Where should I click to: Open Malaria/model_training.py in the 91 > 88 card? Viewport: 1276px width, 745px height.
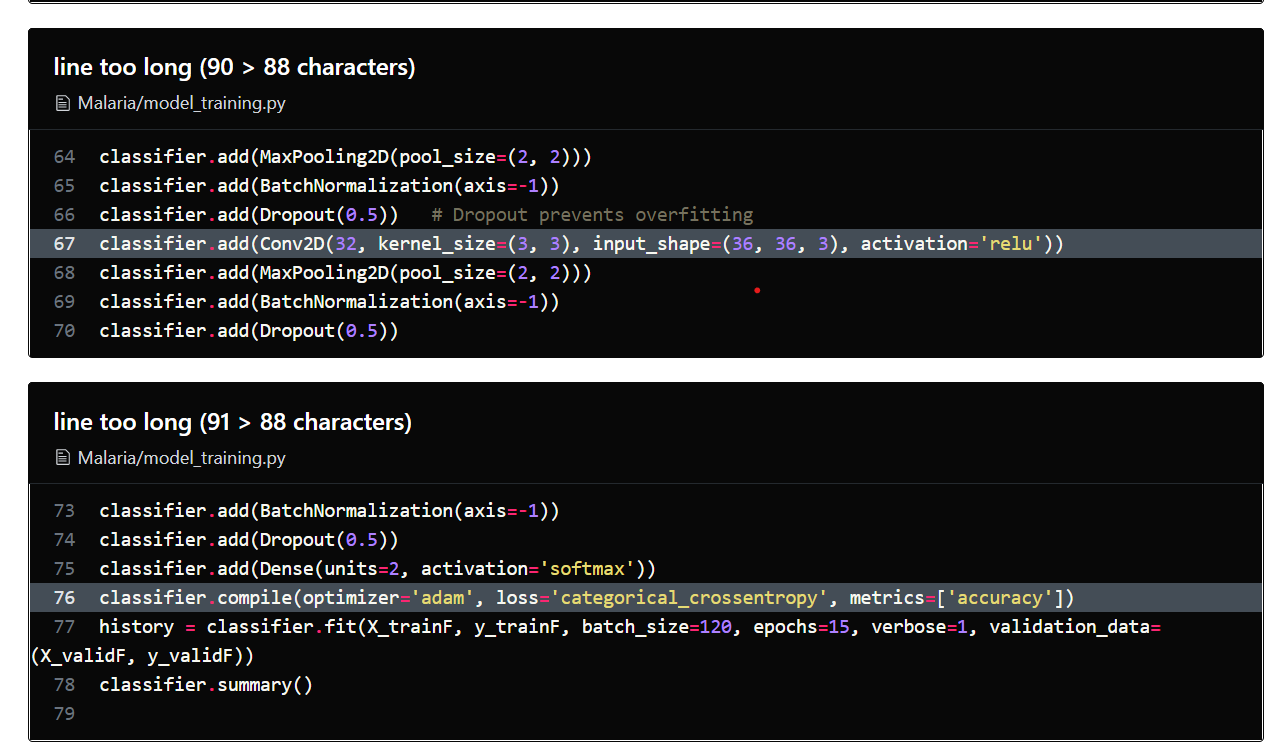click(x=181, y=458)
